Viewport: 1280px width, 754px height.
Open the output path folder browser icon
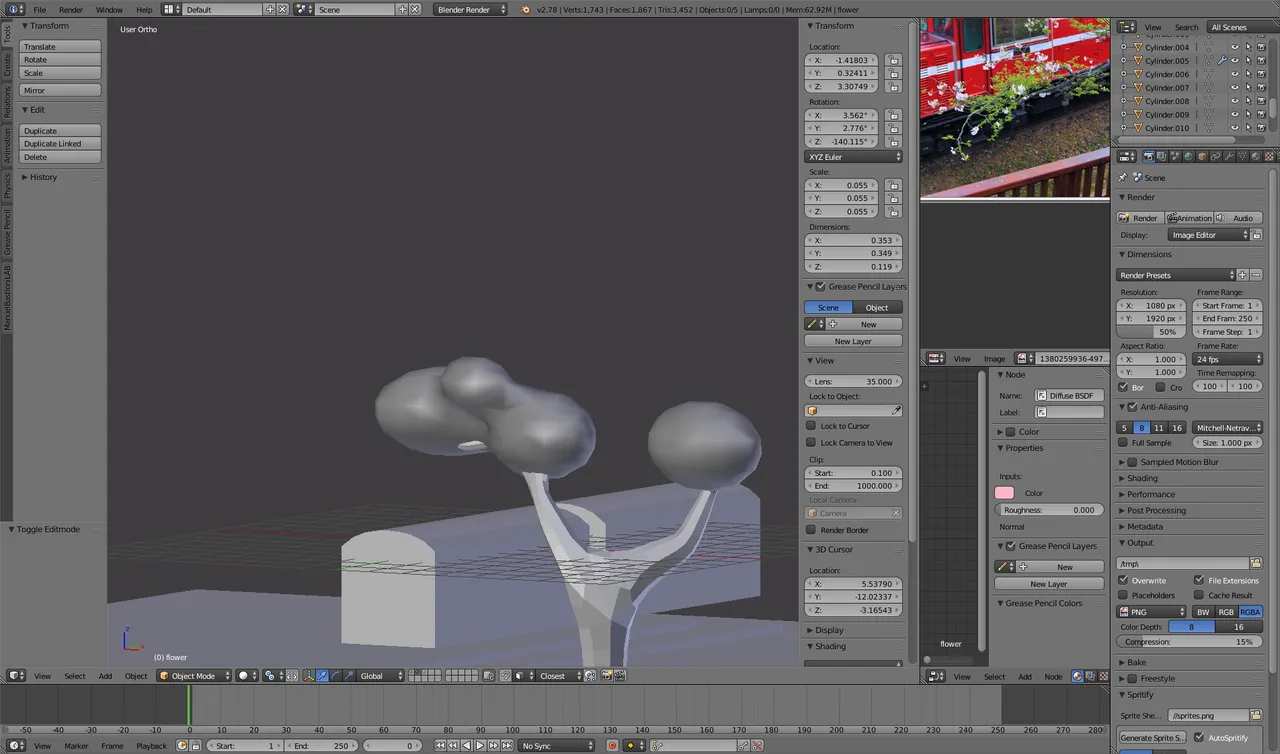pos(1256,564)
